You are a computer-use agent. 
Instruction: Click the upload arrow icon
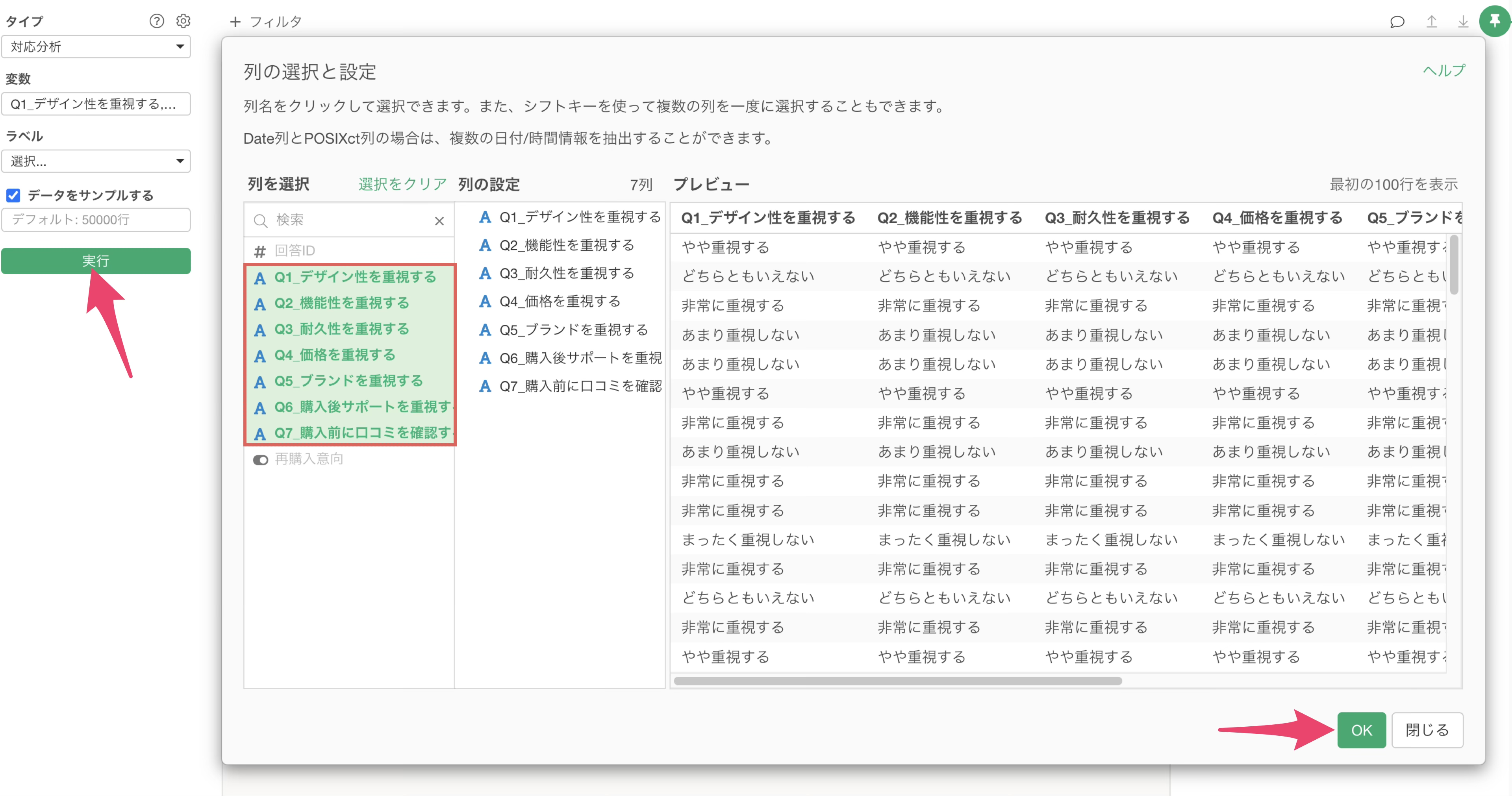point(1432,22)
